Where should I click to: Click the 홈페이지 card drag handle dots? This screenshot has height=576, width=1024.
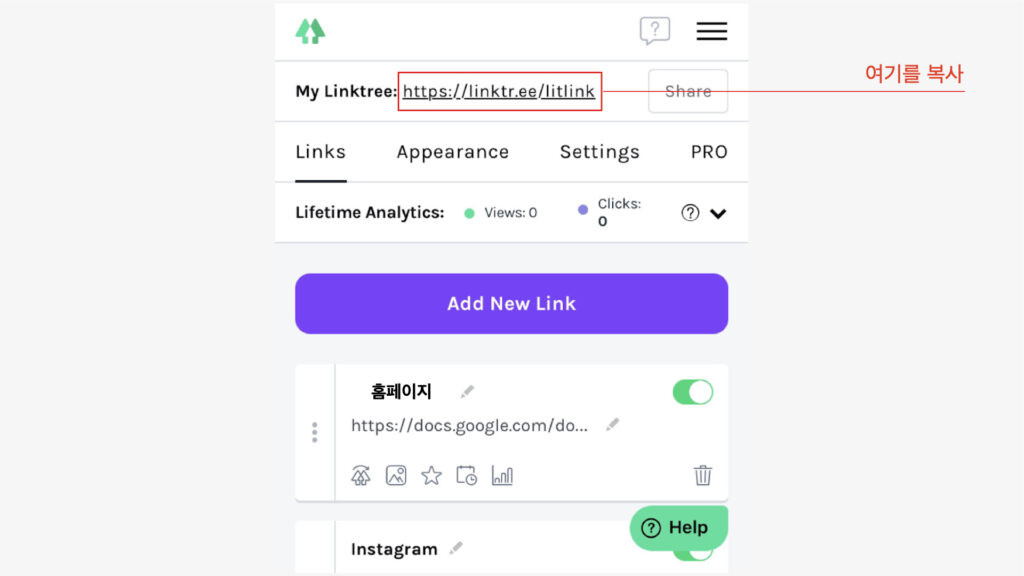[315, 432]
